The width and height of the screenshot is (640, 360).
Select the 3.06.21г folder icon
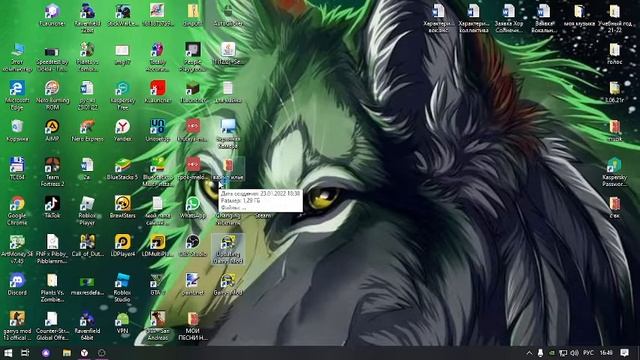pos(615,92)
